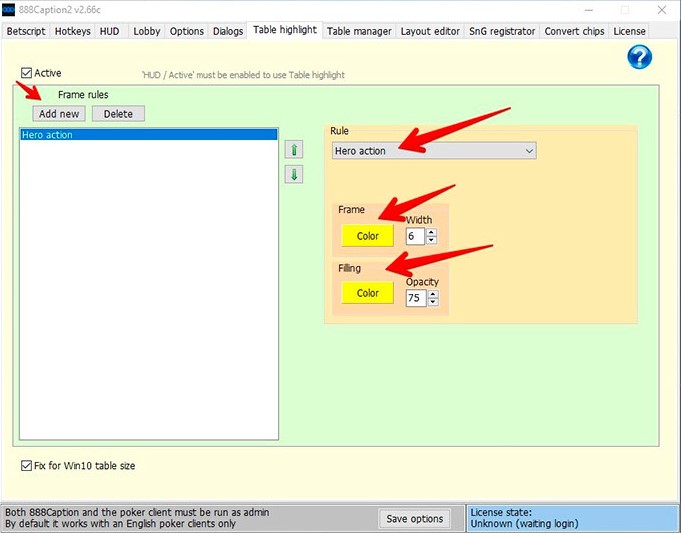Pick the yellow Frame Color swatch
Viewport: 681px width, 533px height.
(367, 237)
